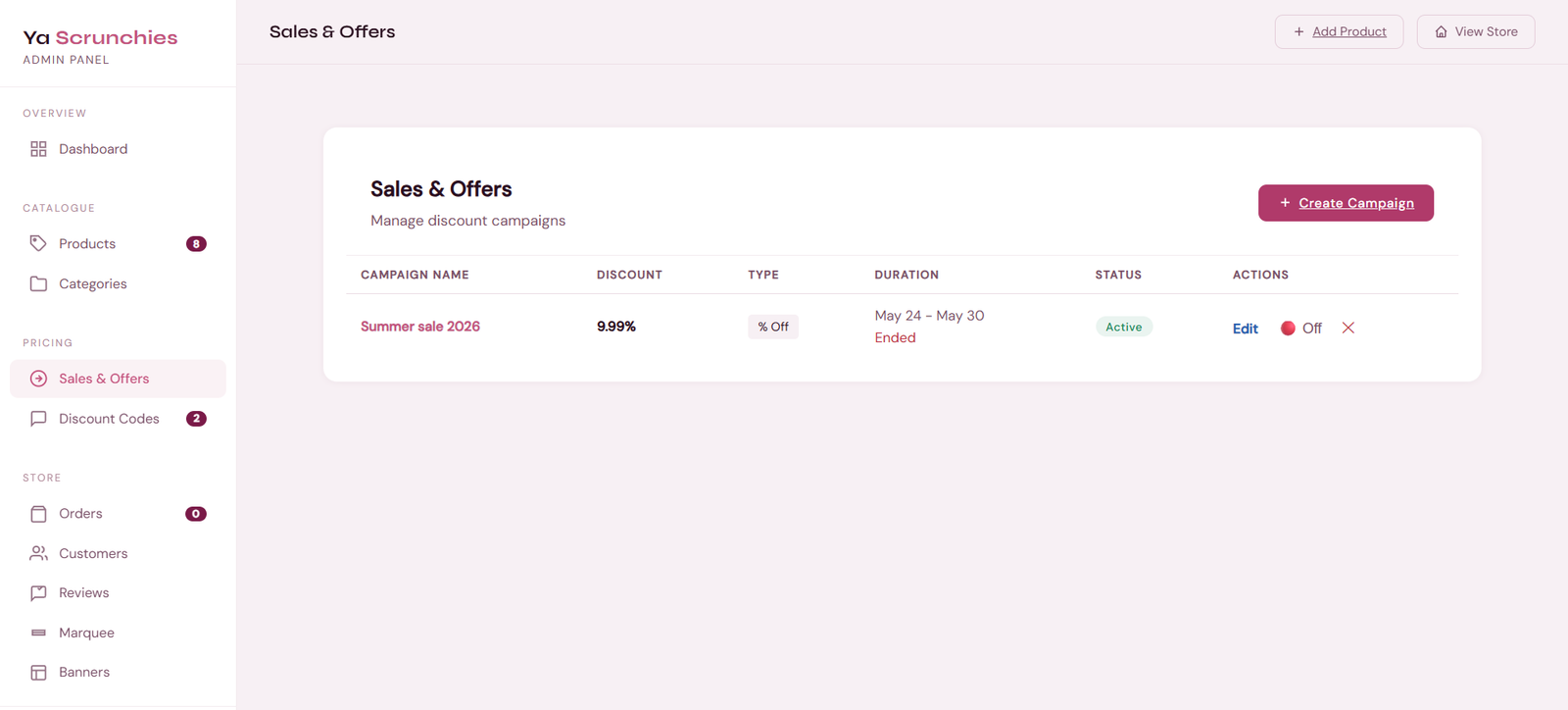
Task: Delete Summer sale 2026 with X icon
Action: pyautogui.click(x=1348, y=328)
